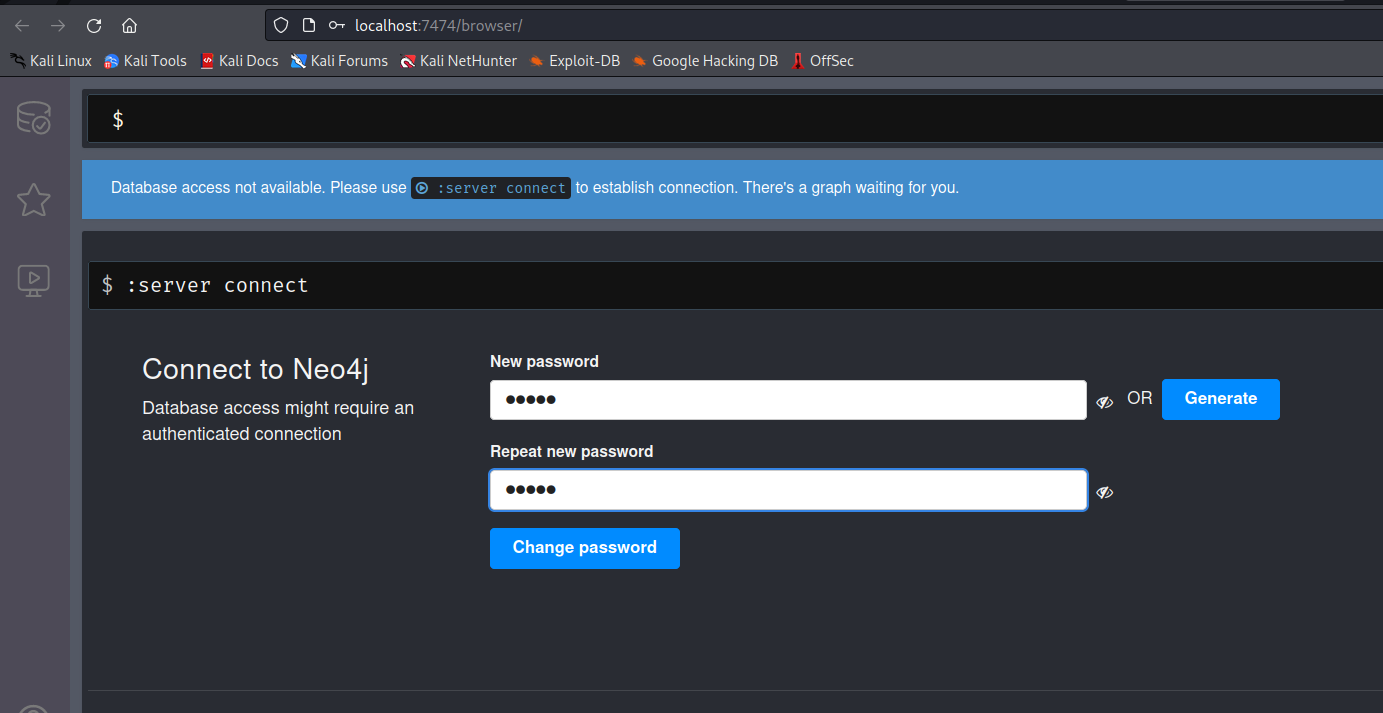The height and width of the screenshot is (713, 1383).
Task: Click the play icon in :server connect hint
Action: 422,188
